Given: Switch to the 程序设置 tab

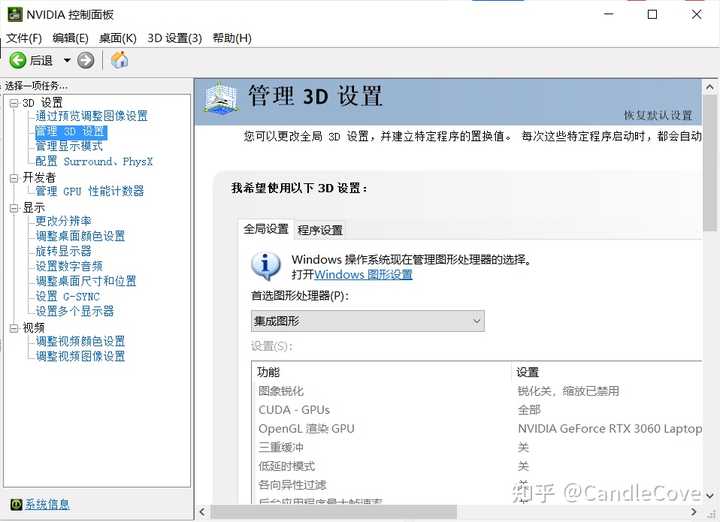Looking at the screenshot, I should tap(320, 230).
